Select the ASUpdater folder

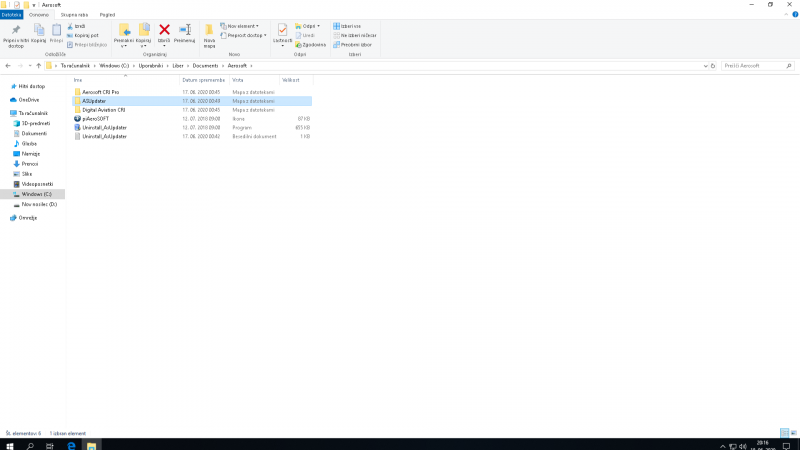point(192,101)
